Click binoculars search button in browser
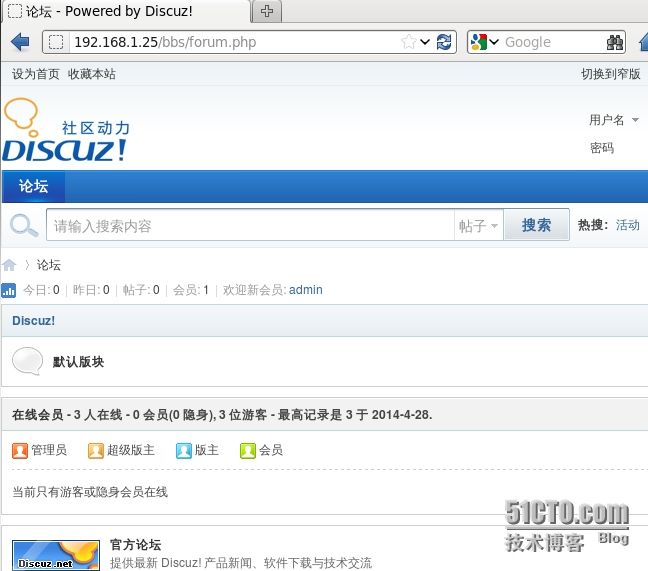Image resolution: width=648 pixels, height=571 pixels. tap(615, 42)
